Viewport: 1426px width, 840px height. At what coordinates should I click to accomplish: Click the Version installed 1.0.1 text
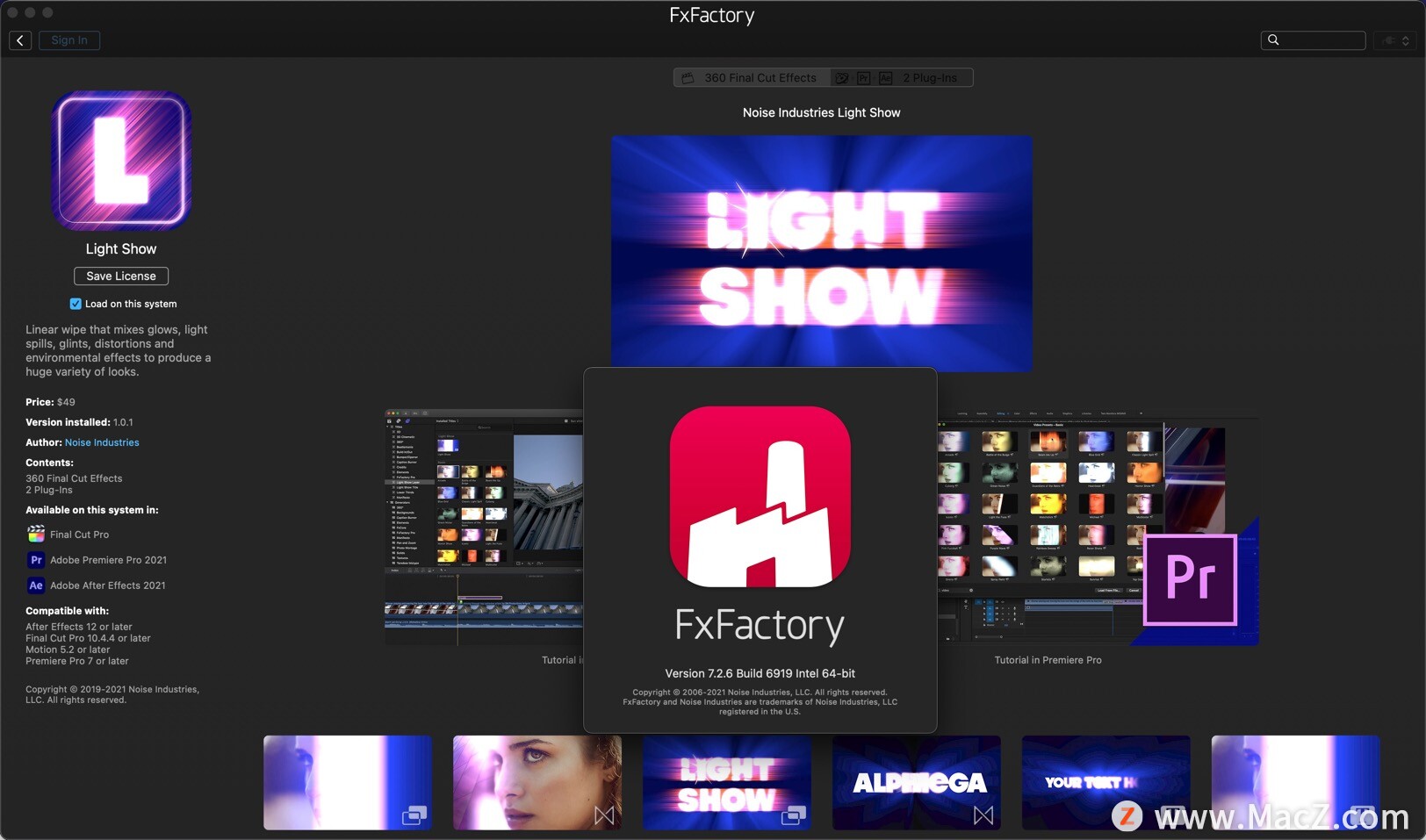click(x=79, y=422)
